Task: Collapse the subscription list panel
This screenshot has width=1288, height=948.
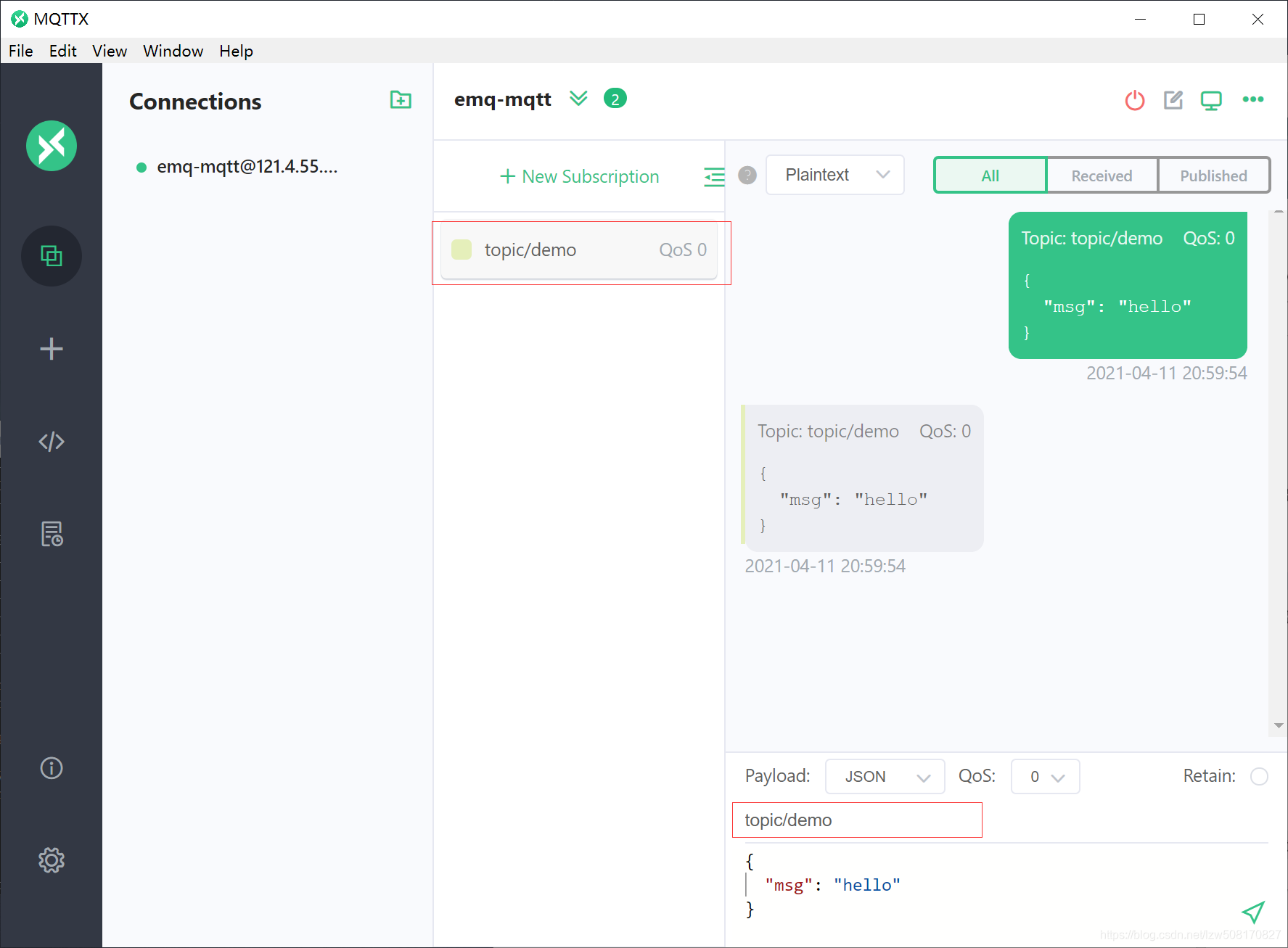Action: [x=715, y=176]
